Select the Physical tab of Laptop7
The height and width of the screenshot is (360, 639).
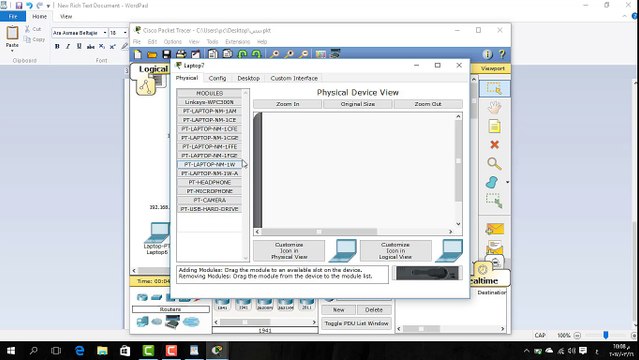187,77
